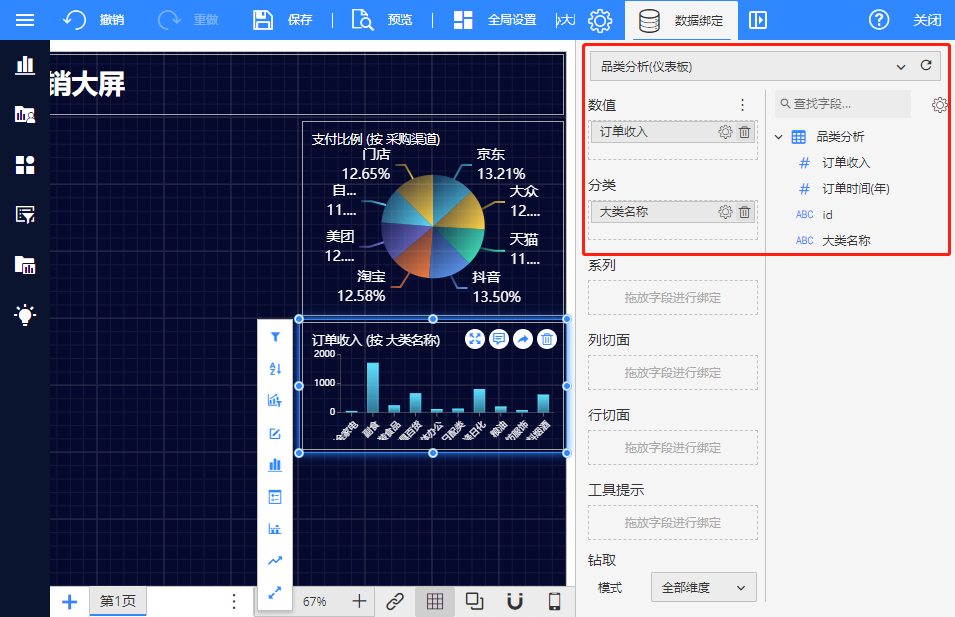Viewport: 955px width, 617px height.
Task: Click the share arrow icon on bar chart
Action: 523,340
